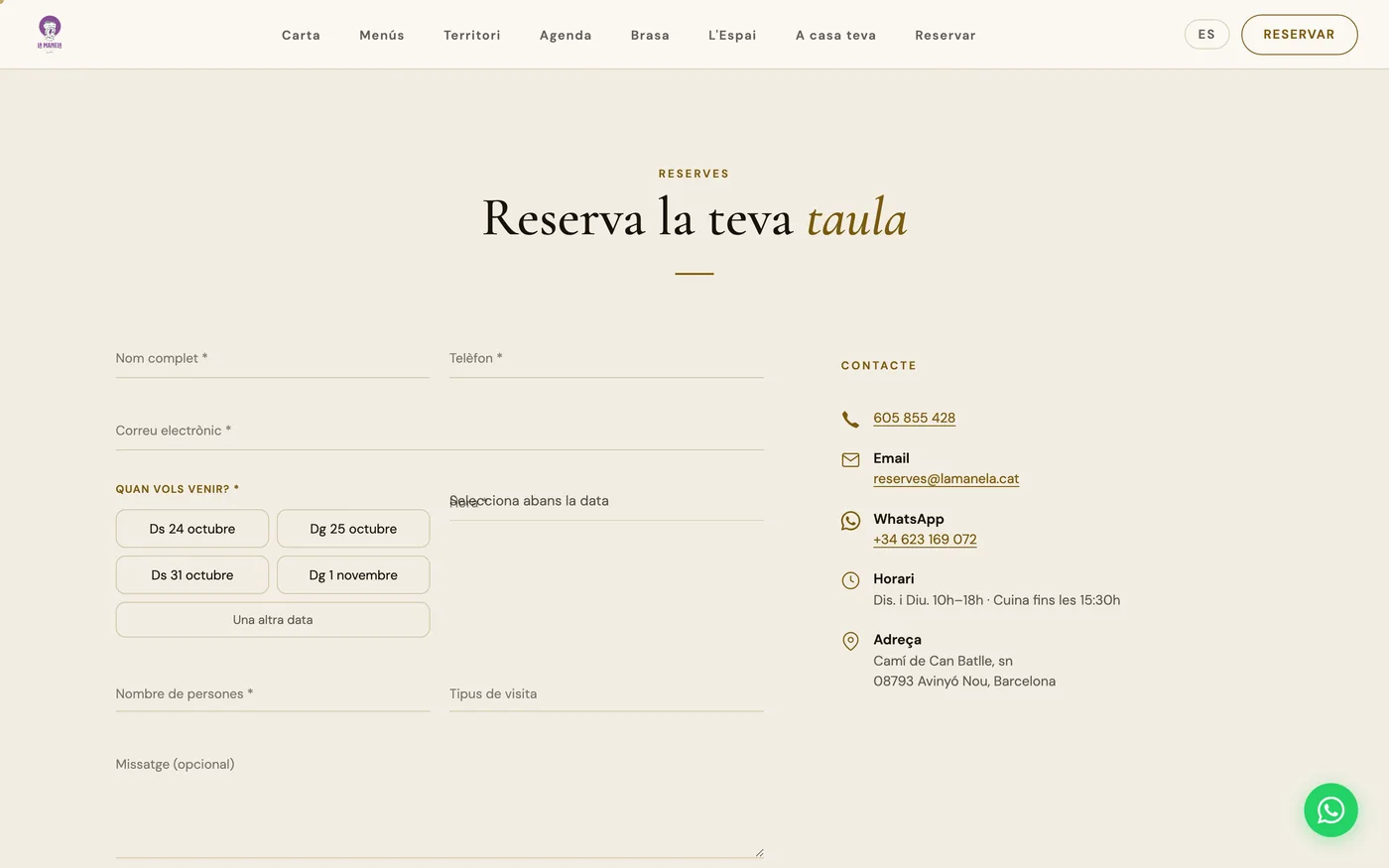1389x868 pixels.
Task: Expand the 'Tipus de visita' dropdown
Action: coord(606,693)
